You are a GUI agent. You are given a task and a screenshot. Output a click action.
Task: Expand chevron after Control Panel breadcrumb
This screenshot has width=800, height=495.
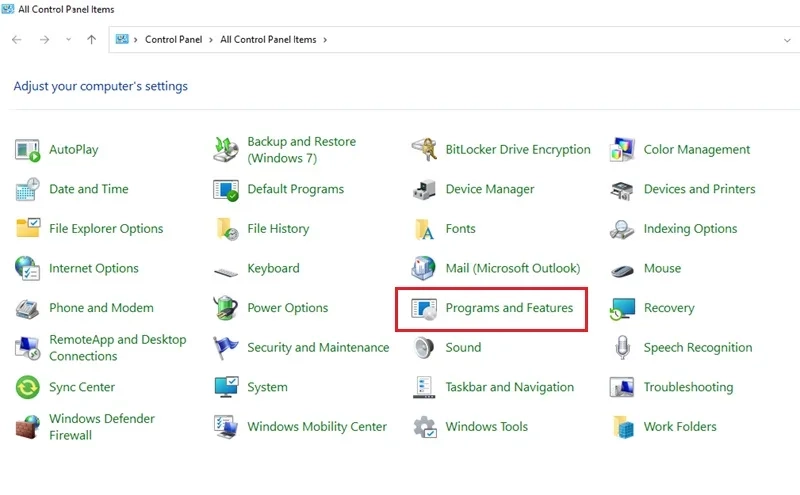[x=211, y=40]
